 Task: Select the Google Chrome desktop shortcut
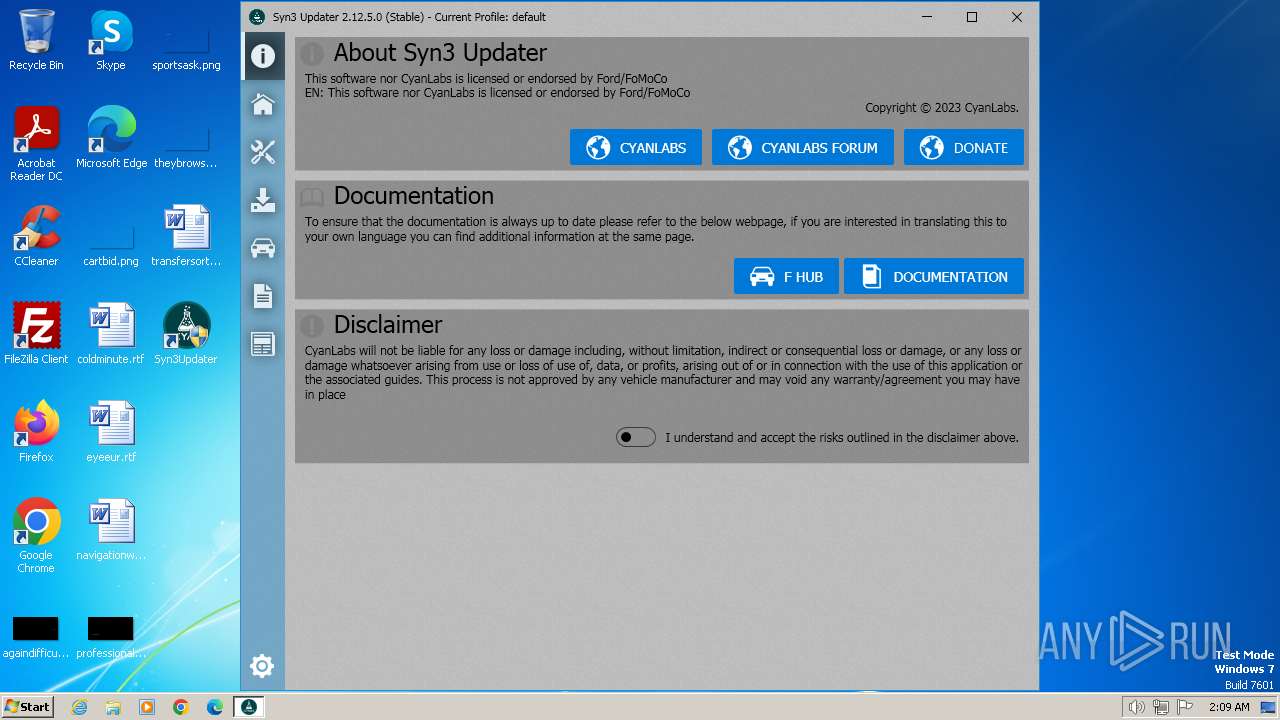point(36,536)
